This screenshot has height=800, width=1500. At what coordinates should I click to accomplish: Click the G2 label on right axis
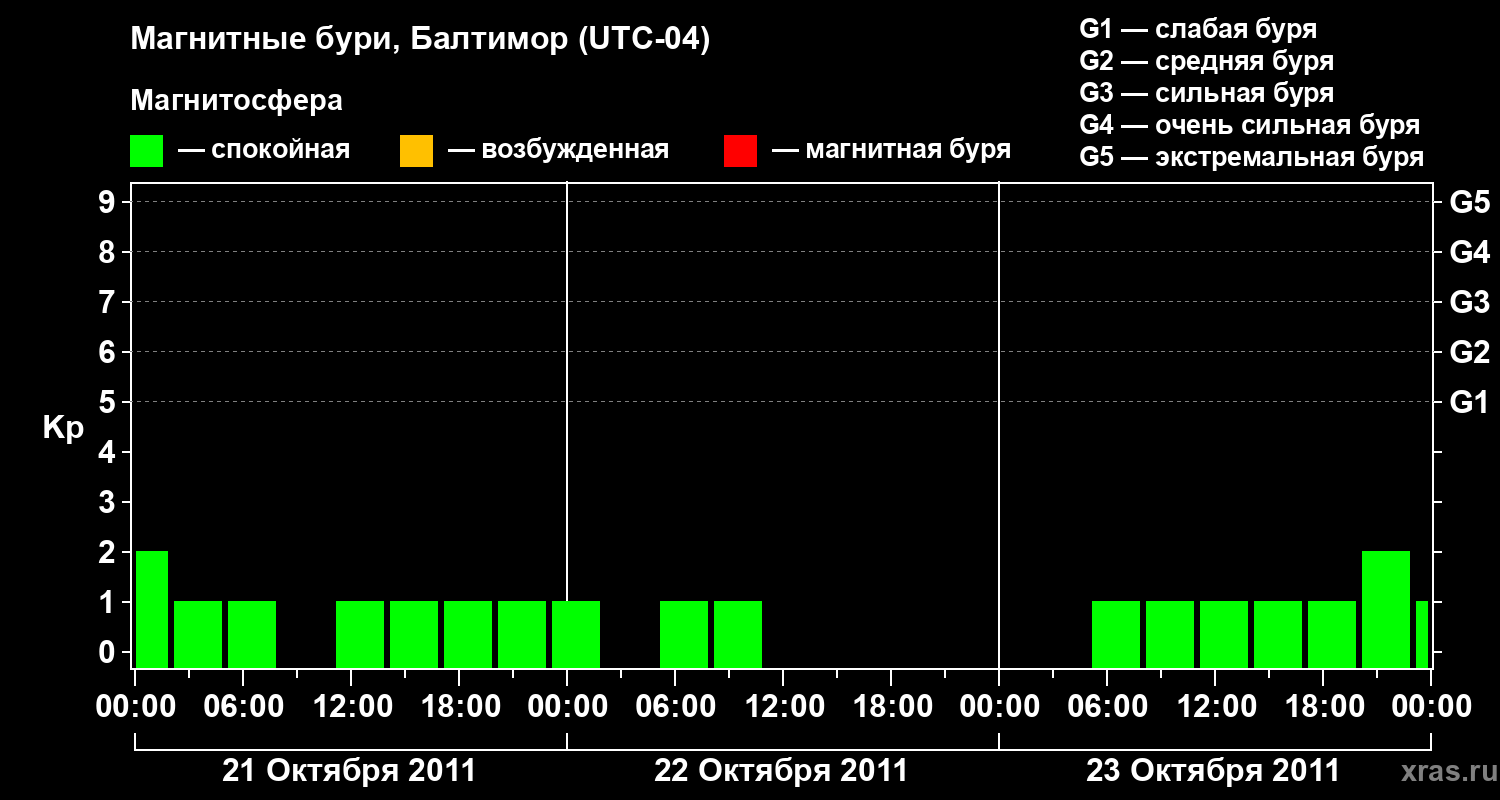pos(1469,352)
